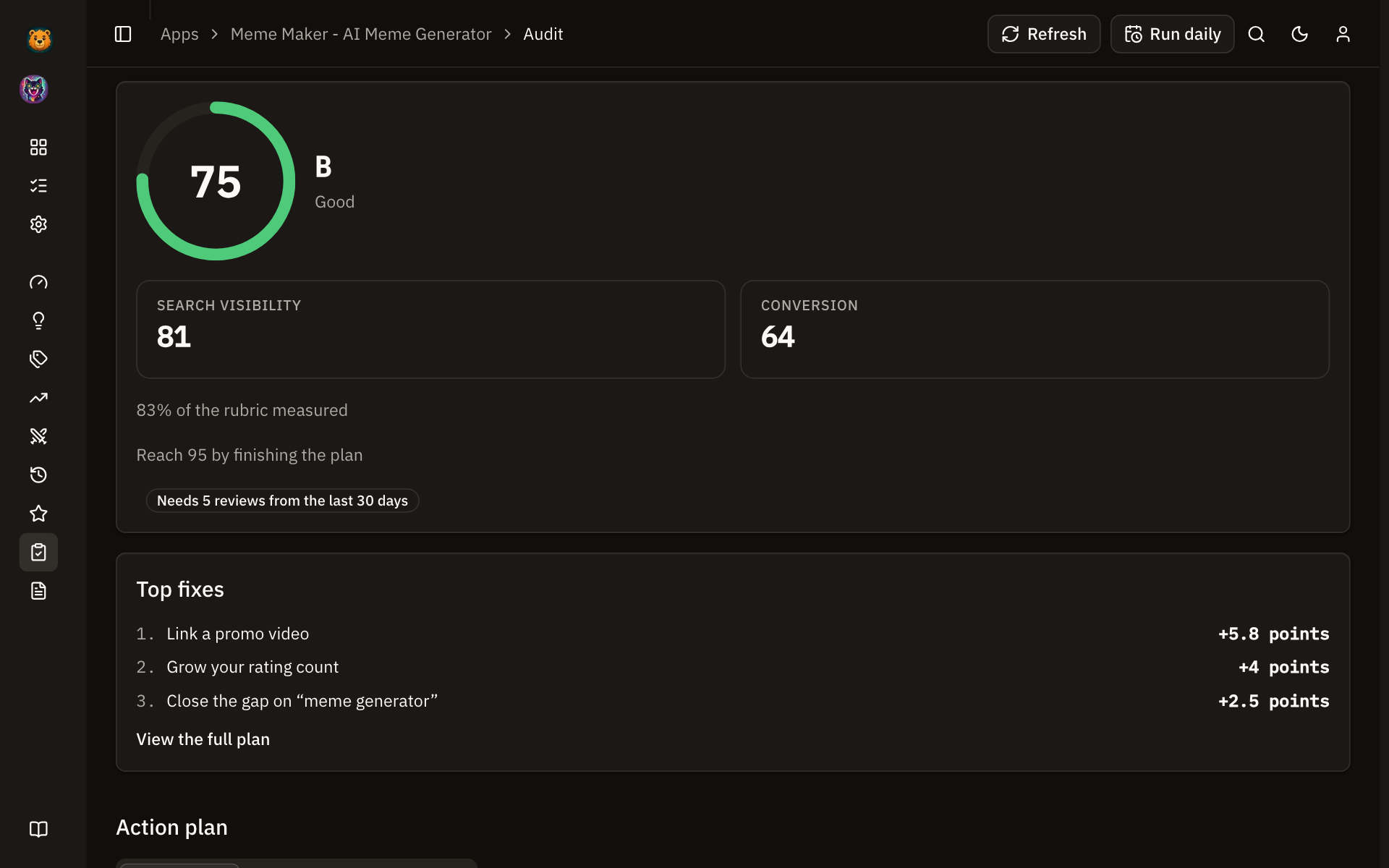Screen dimensions: 1389x868
Task: Open the star reviews icon in sidebar
Action: (x=38, y=514)
